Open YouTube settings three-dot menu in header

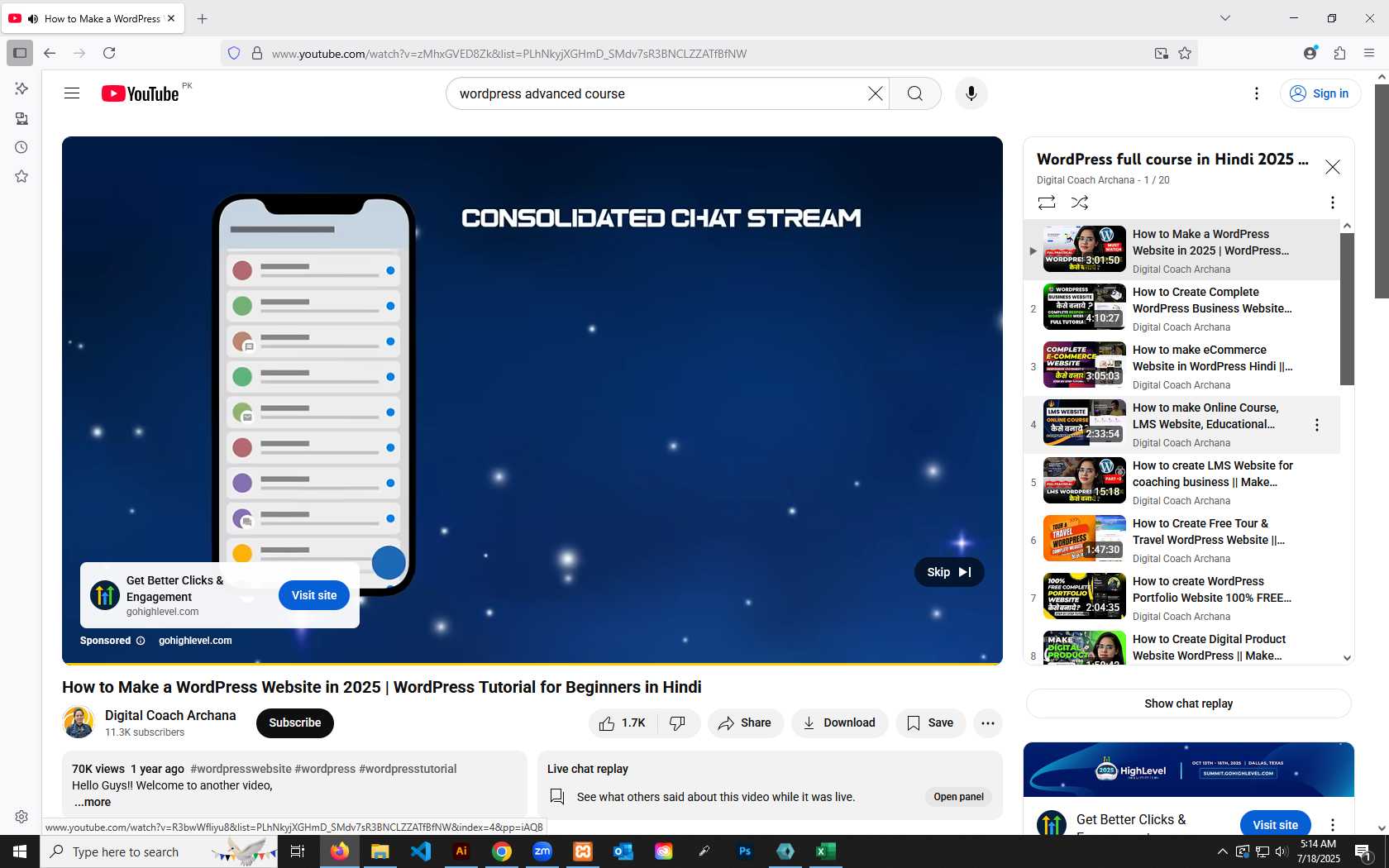(x=1257, y=93)
